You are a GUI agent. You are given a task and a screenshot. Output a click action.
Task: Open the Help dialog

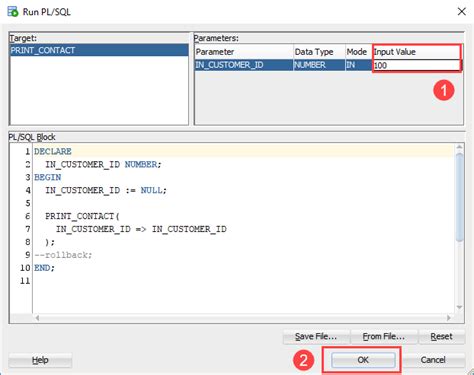pos(40,360)
